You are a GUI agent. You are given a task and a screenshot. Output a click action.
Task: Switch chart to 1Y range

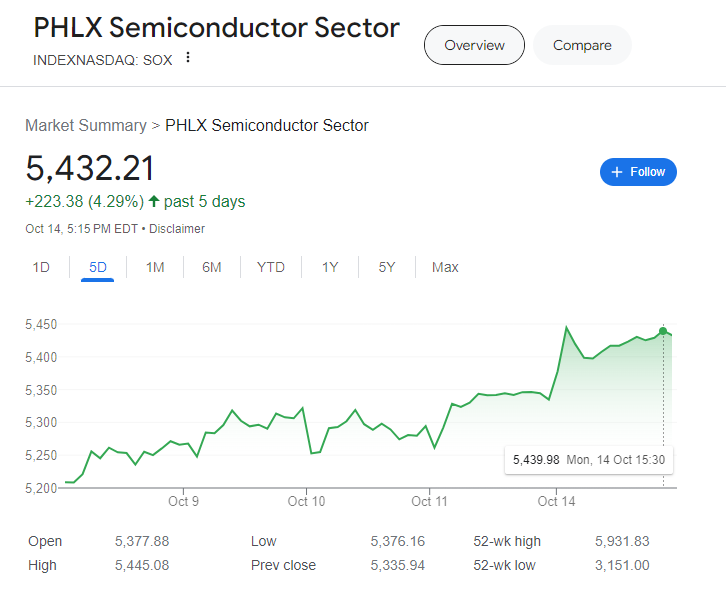pos(330,267)
